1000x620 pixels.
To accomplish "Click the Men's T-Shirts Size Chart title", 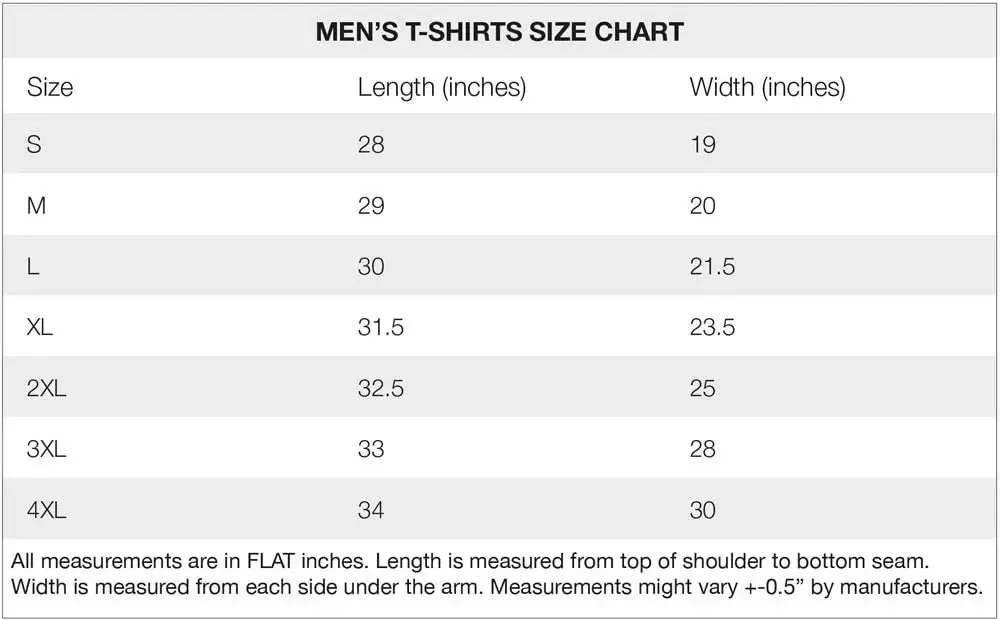I will [499, 31].
